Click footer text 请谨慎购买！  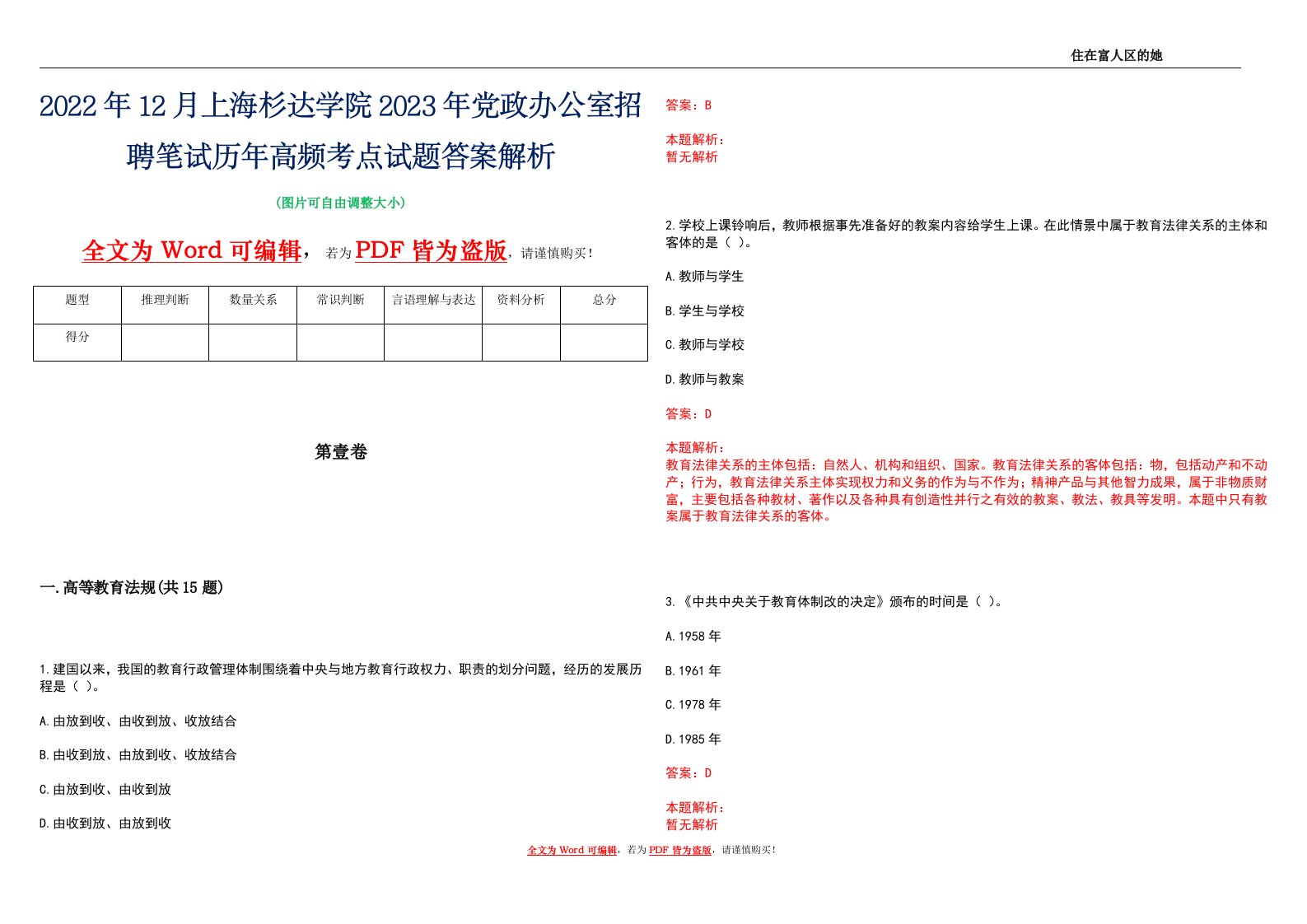(x=749, y=850)
